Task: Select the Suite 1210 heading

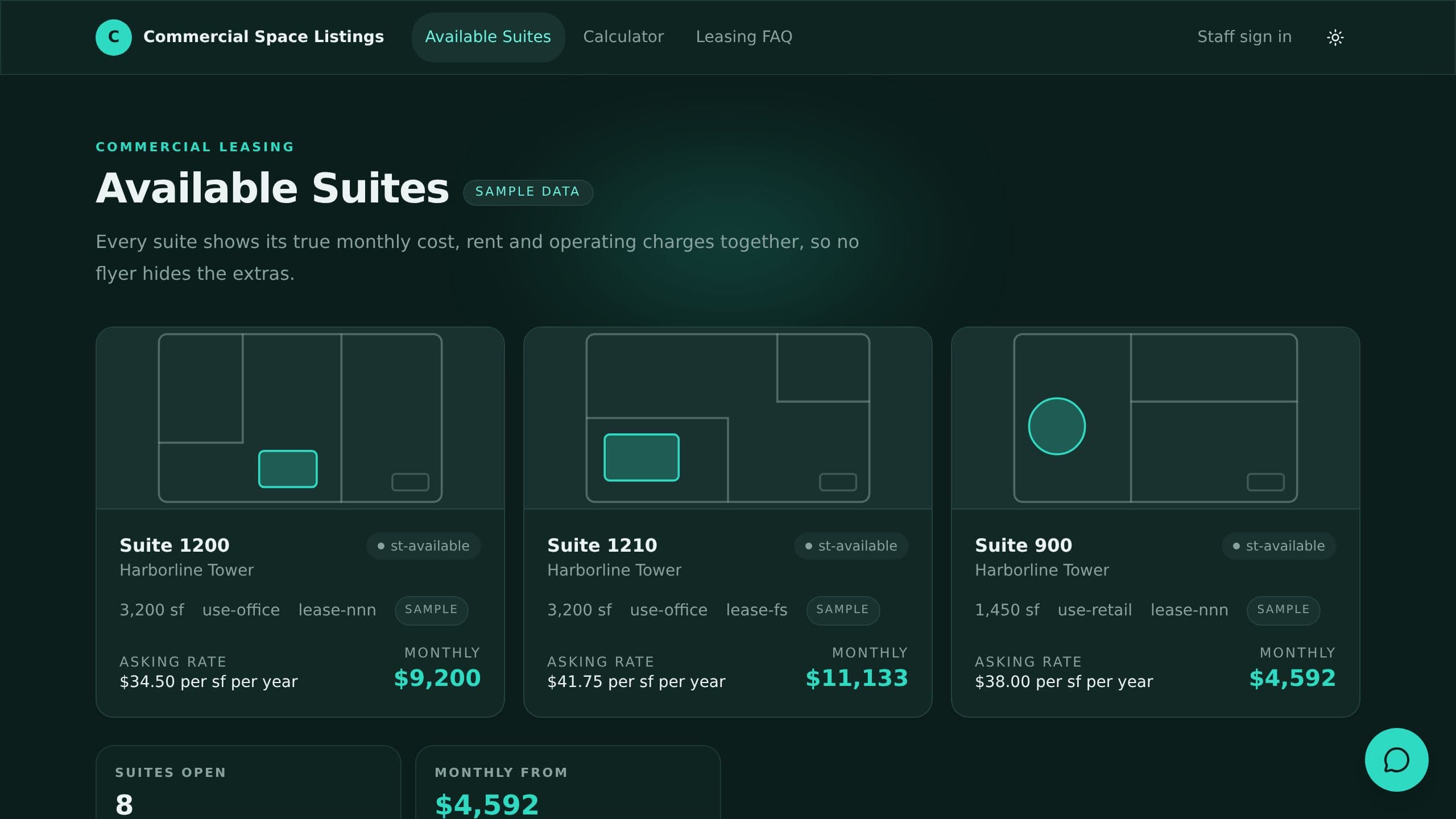Action: point(602,545)
